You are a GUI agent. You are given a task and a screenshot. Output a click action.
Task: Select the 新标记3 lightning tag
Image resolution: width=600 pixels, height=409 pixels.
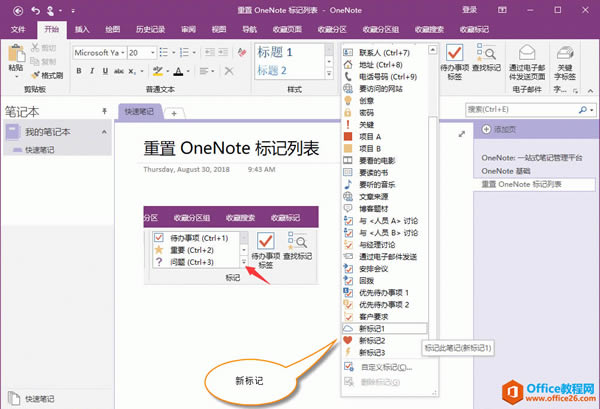(x=384, y=352)
